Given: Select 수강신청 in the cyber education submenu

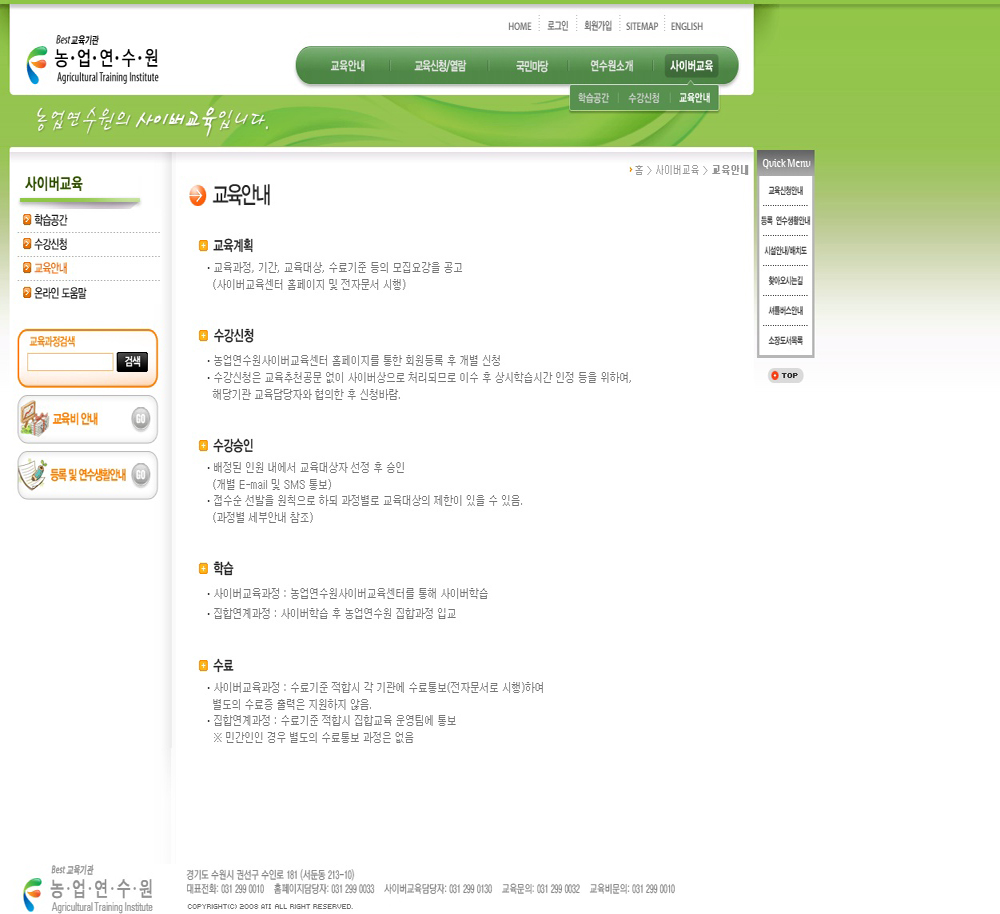Looking at the screenshot, I should coord(643,98).
